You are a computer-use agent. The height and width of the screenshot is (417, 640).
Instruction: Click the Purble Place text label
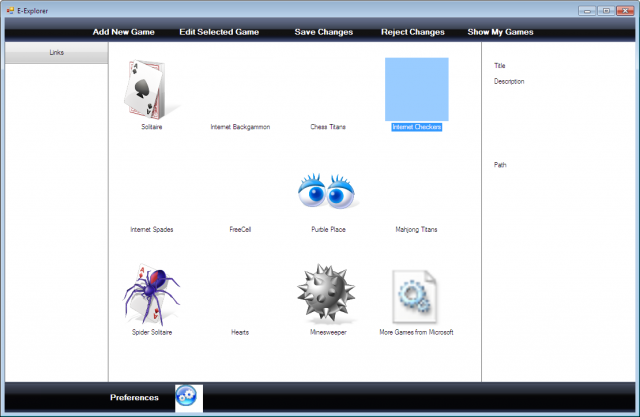click(328, 230)
